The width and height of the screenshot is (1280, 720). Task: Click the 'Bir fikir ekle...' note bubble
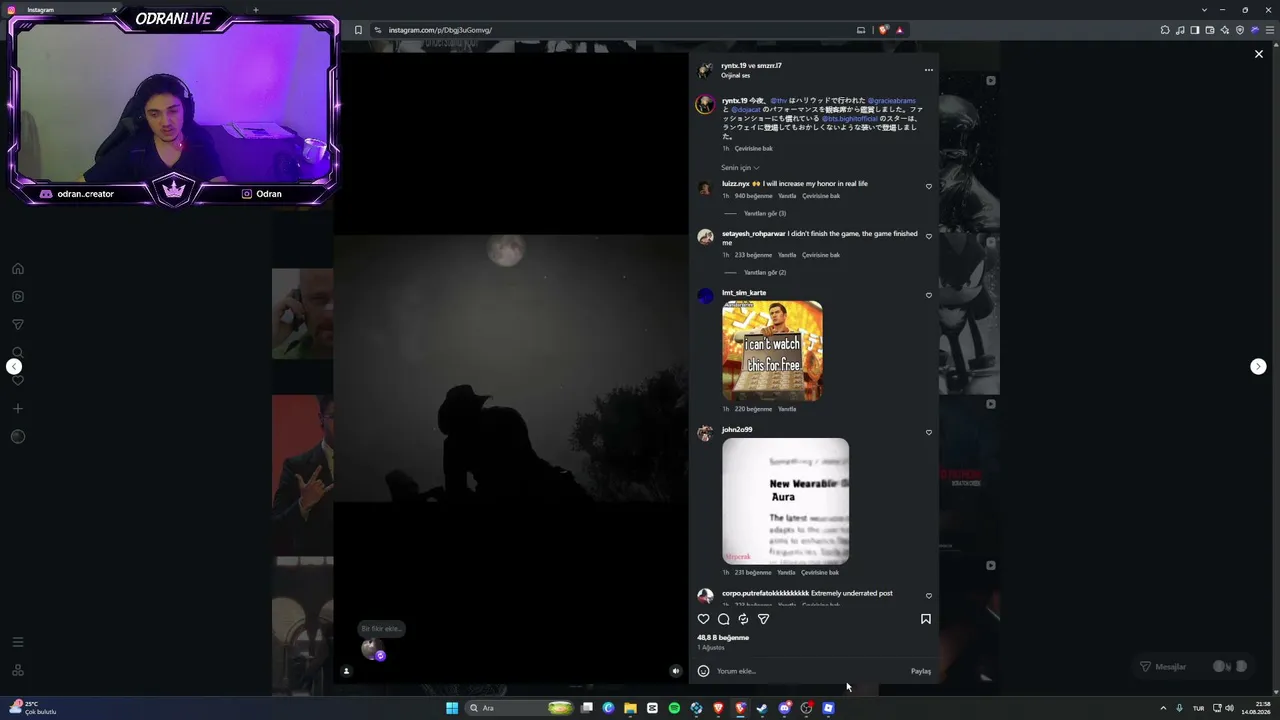(x=381, y=629)
